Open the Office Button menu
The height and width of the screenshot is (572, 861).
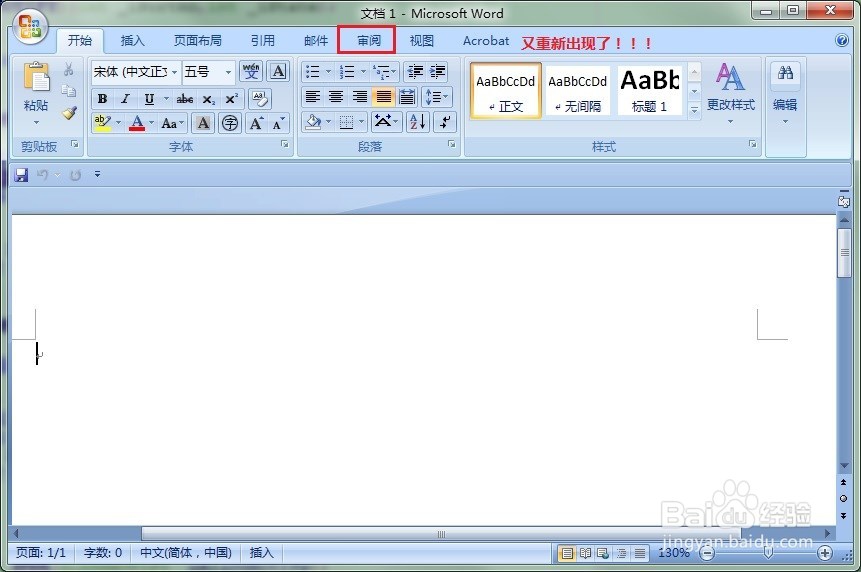point(30,26)
